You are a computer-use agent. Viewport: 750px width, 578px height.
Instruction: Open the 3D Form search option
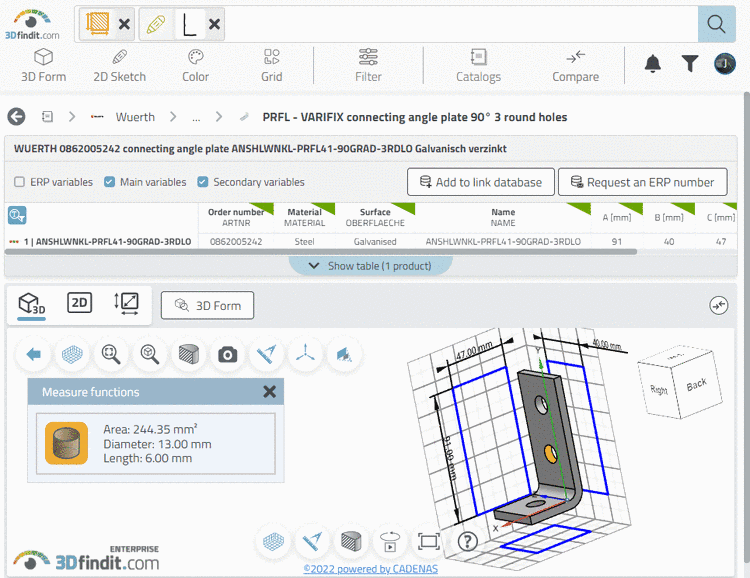pos(44,66)
